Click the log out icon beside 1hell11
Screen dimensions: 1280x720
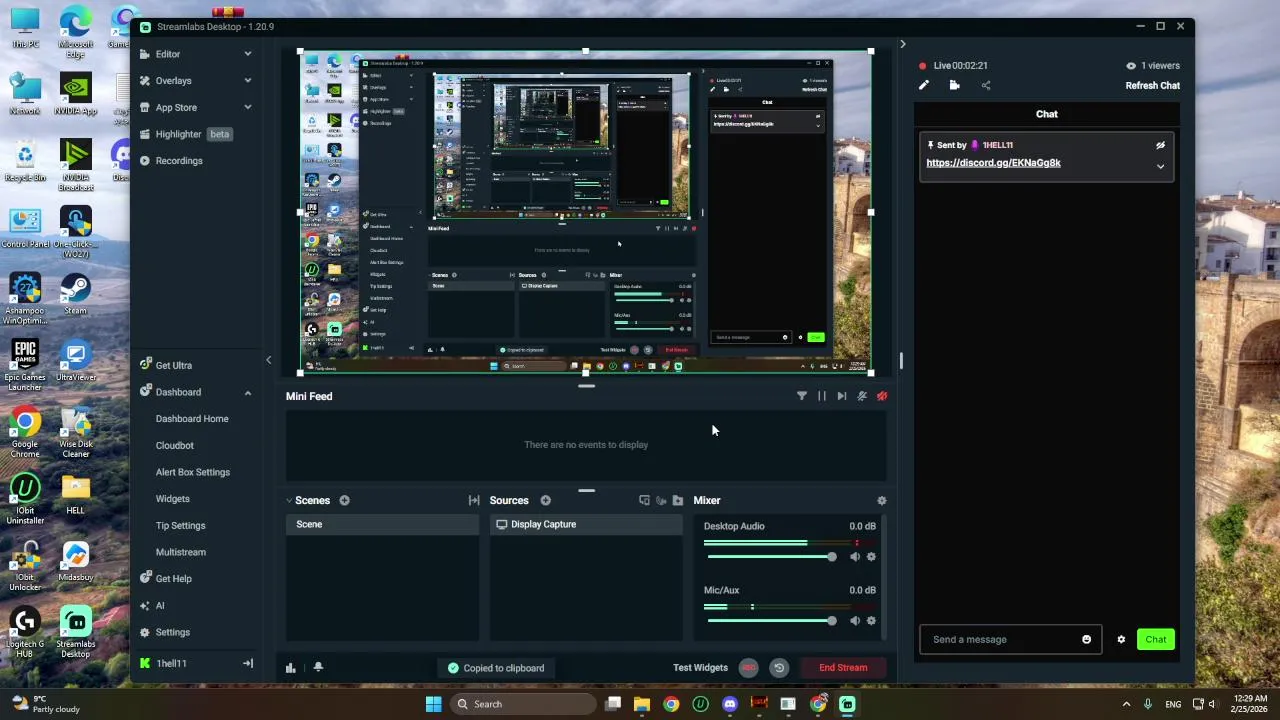pyautogui.click(x=248, y=663)
